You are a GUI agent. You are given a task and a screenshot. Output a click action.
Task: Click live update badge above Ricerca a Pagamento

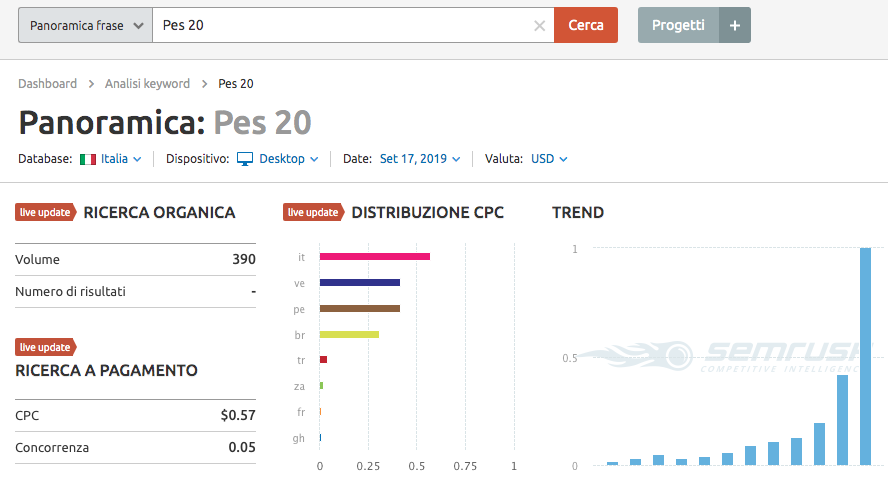[x=45, y=347]
